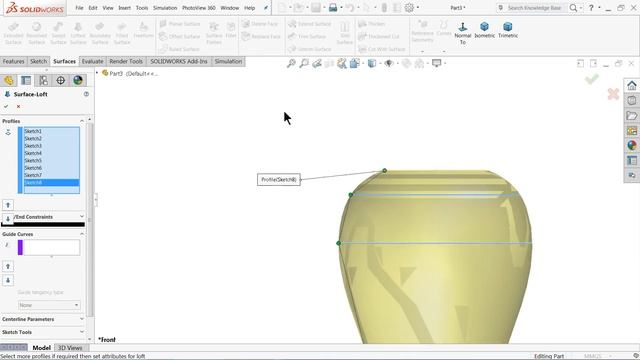Collapse the Profiles section
640x360 pixels.
click(82, 121)
